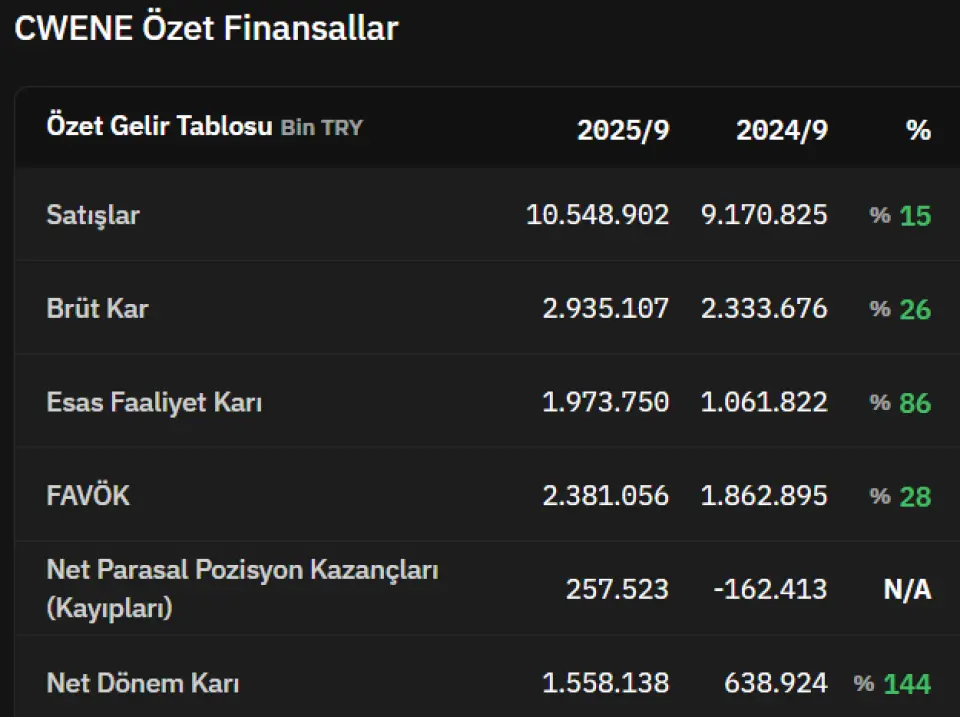Select Esas Faaliyet Karı value 1.973.750
The width and height of the screenshot is (960, 717).
click(605, 402)
